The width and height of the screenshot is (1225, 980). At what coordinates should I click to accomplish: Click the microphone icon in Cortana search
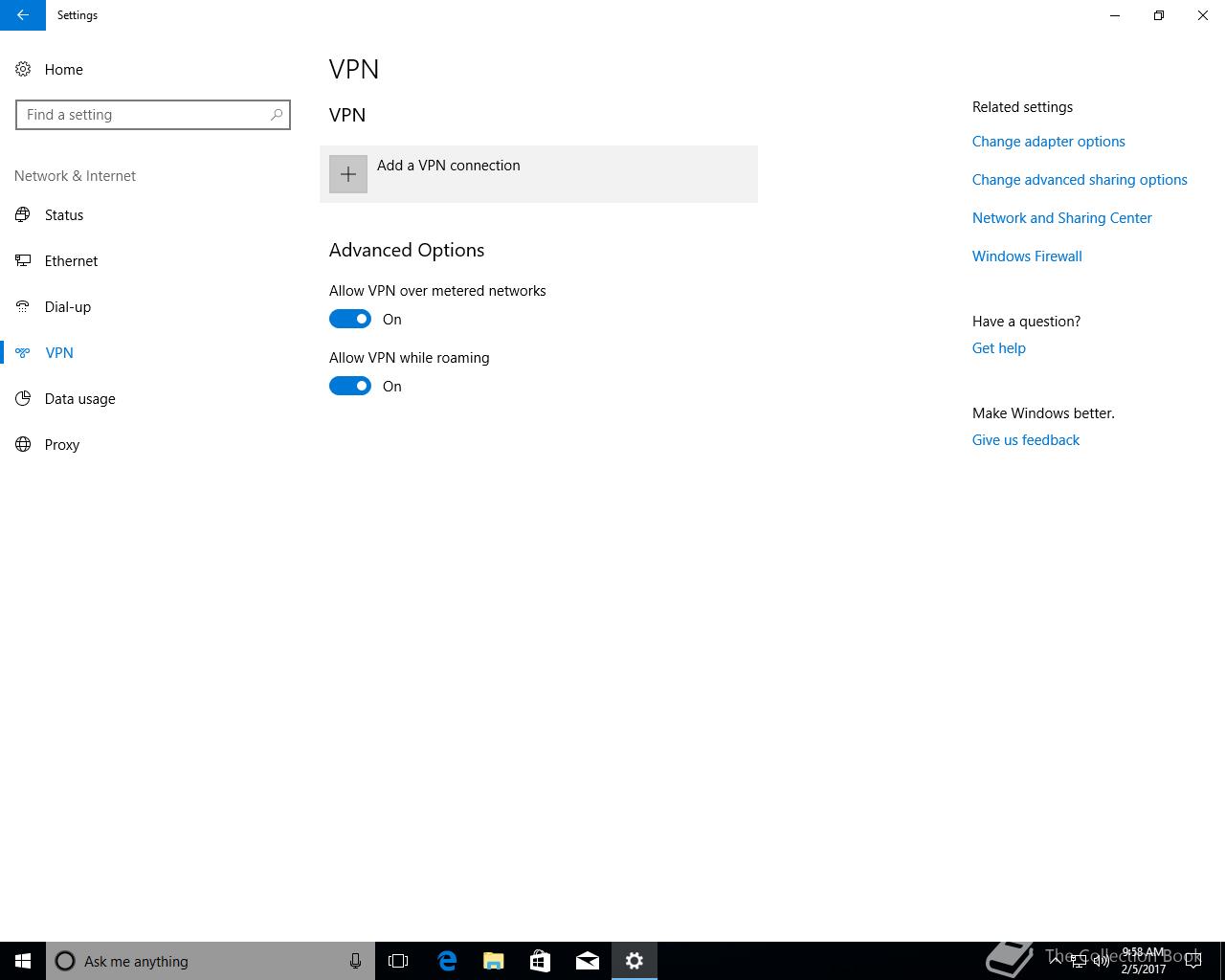click(355, 961)
